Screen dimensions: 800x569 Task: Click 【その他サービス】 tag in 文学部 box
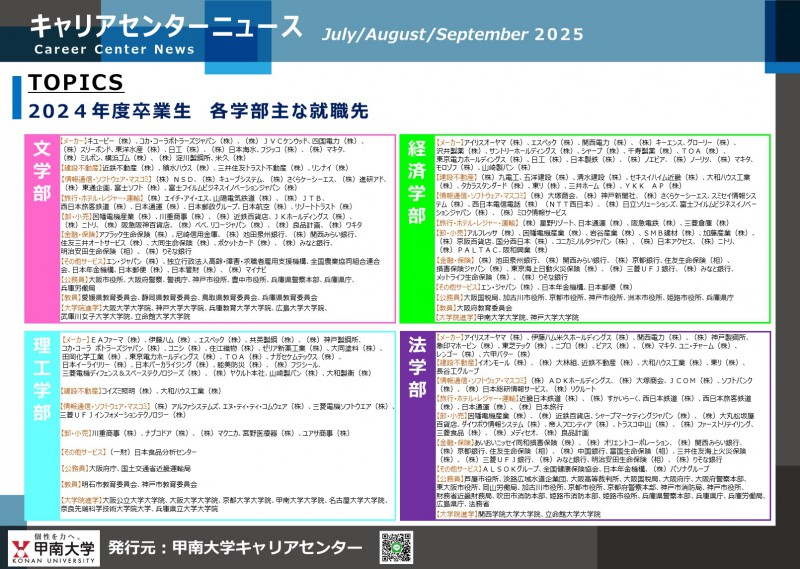(83, 261)
